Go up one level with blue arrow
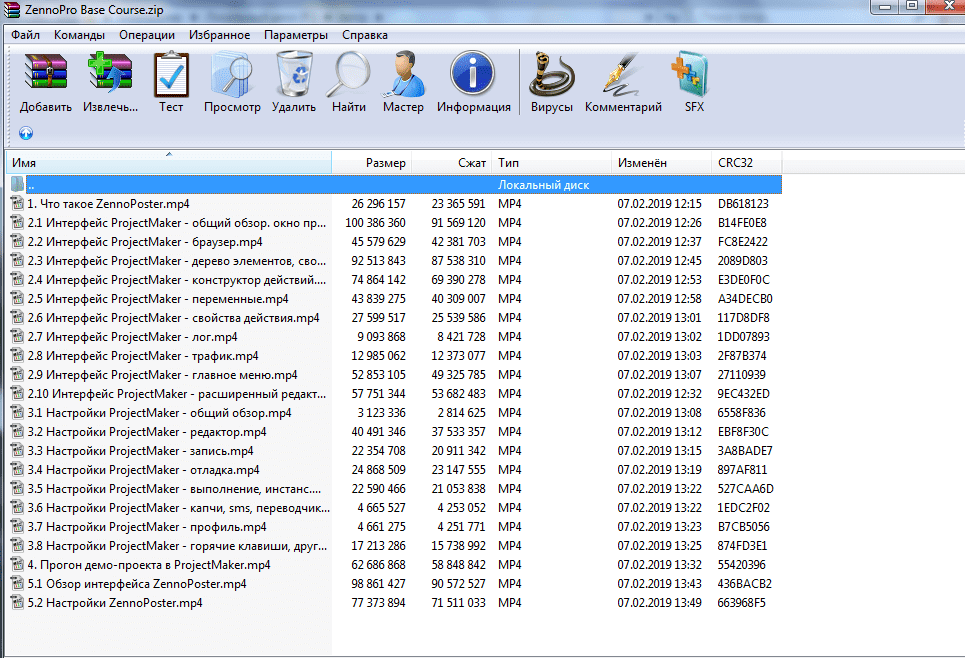Image resolution: width=965 pixels, height=658 pixels. (x=26, y=132)
